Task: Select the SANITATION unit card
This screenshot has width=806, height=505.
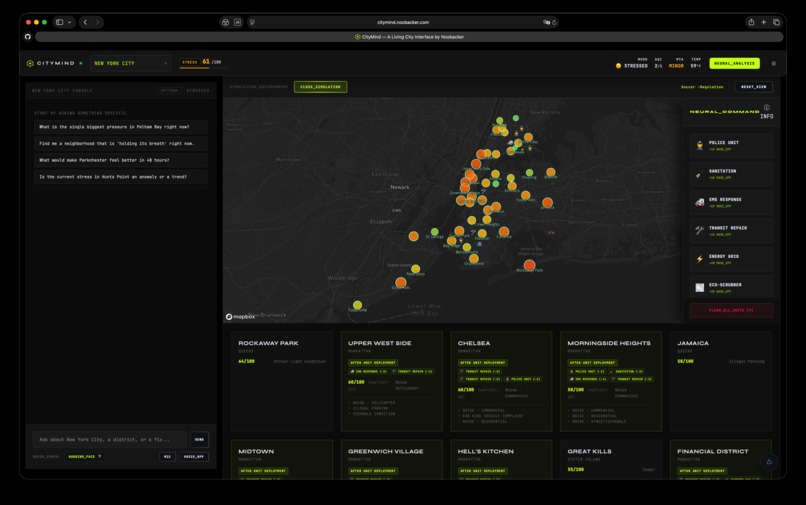Action: click(731, 174)
